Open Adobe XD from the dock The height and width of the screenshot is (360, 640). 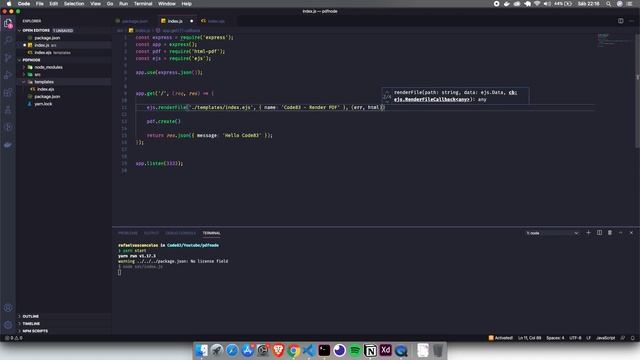[x=386, y=350]
